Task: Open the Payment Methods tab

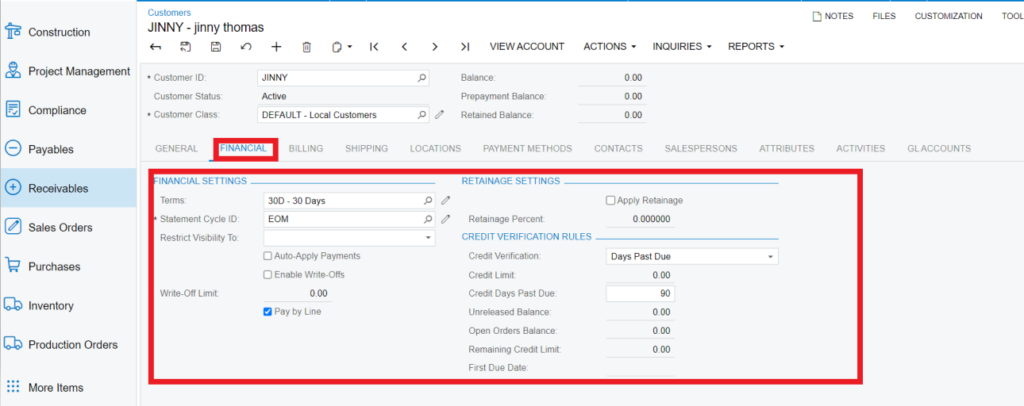Action: coord(527,149)
